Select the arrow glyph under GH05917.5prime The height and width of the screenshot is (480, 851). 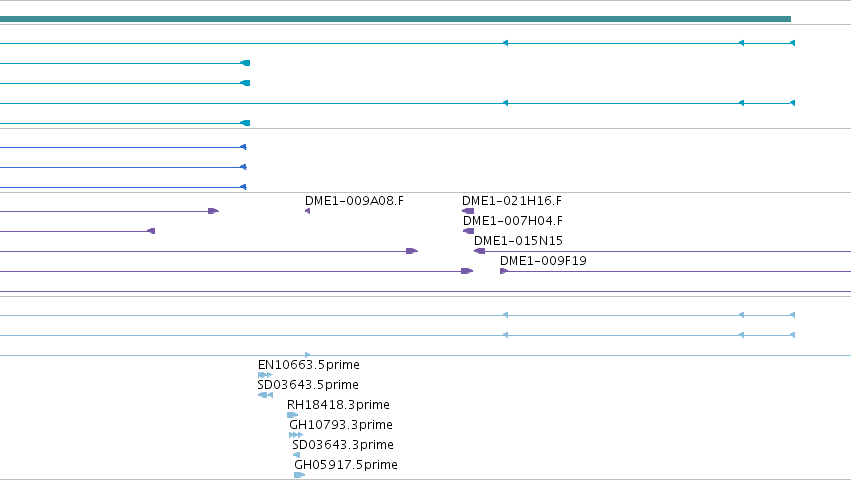299,475
